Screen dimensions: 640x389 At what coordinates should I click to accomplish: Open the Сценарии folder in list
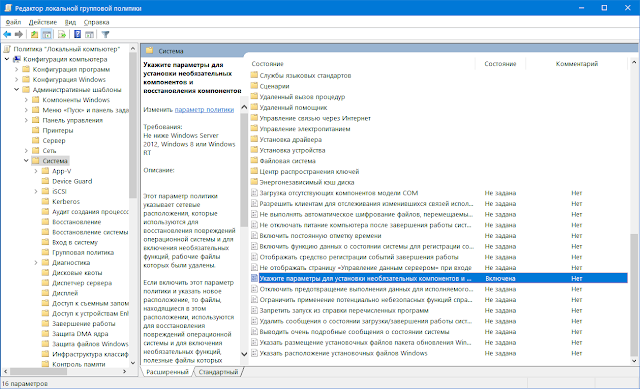click(x=274, y=86)
